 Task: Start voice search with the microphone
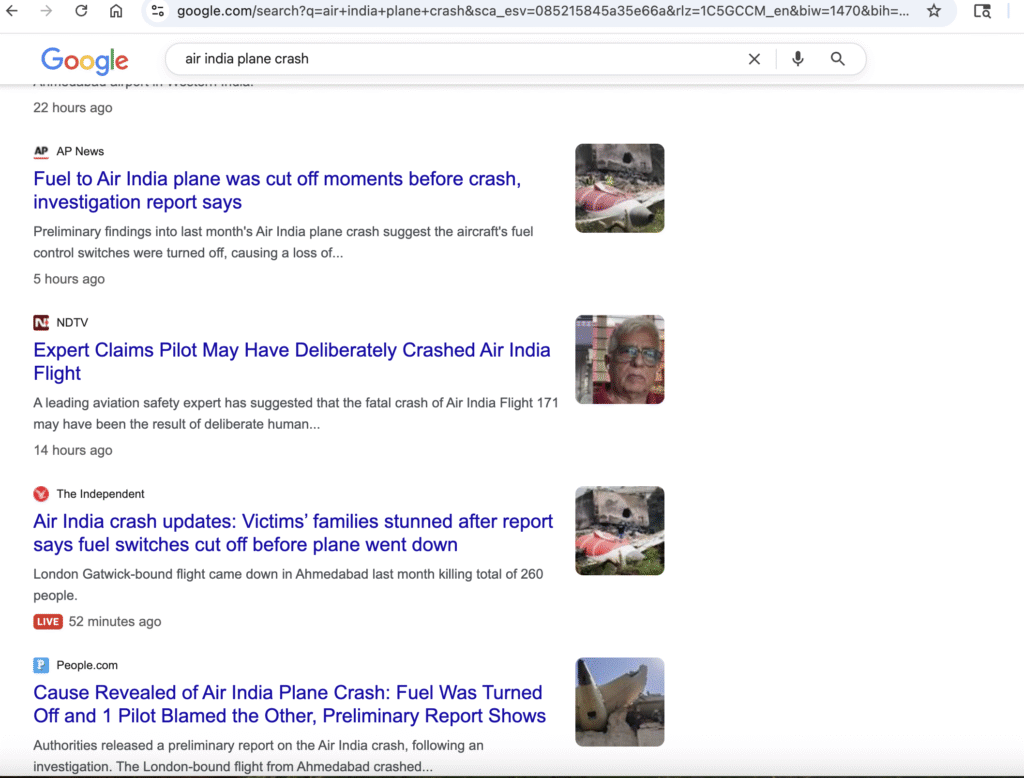[797, 59]
